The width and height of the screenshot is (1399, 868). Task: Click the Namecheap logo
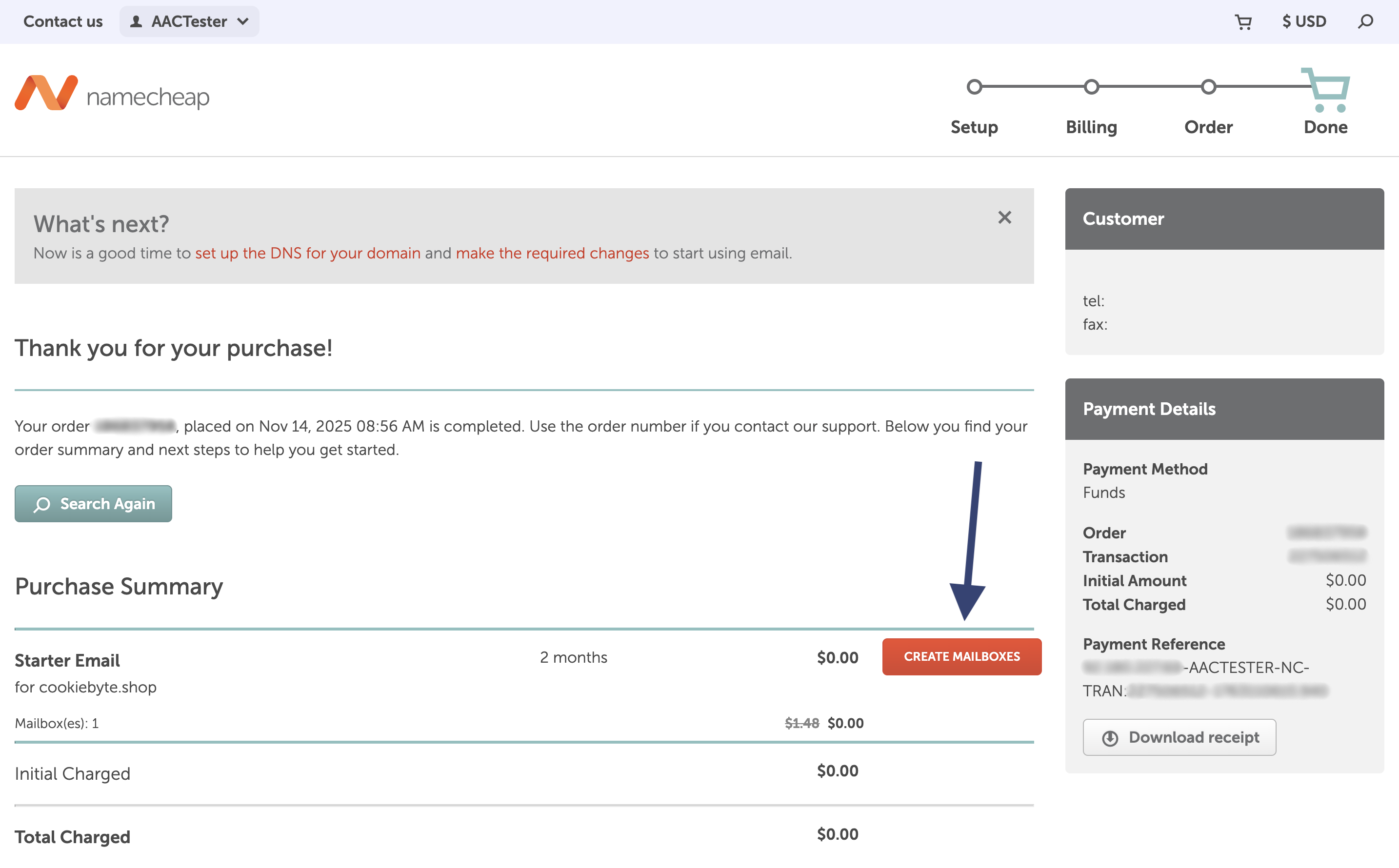coord(112,94)
